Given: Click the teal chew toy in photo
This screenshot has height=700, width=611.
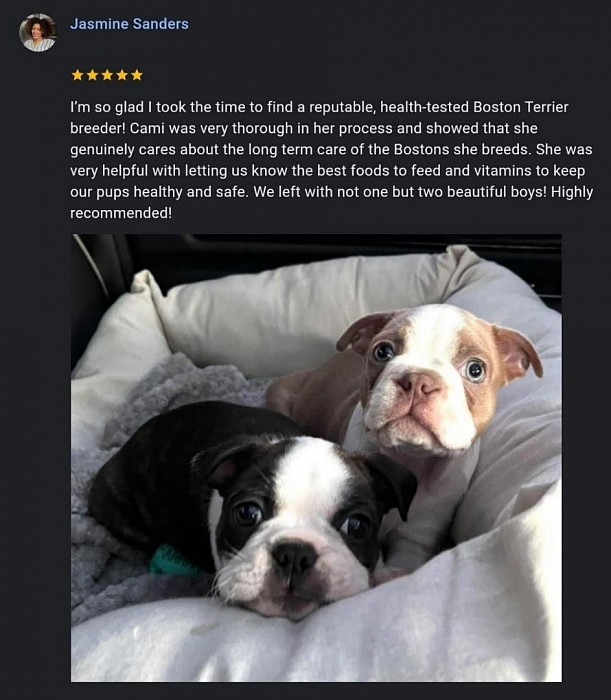Looking at the screenshot, I should (x=172, y=562).
